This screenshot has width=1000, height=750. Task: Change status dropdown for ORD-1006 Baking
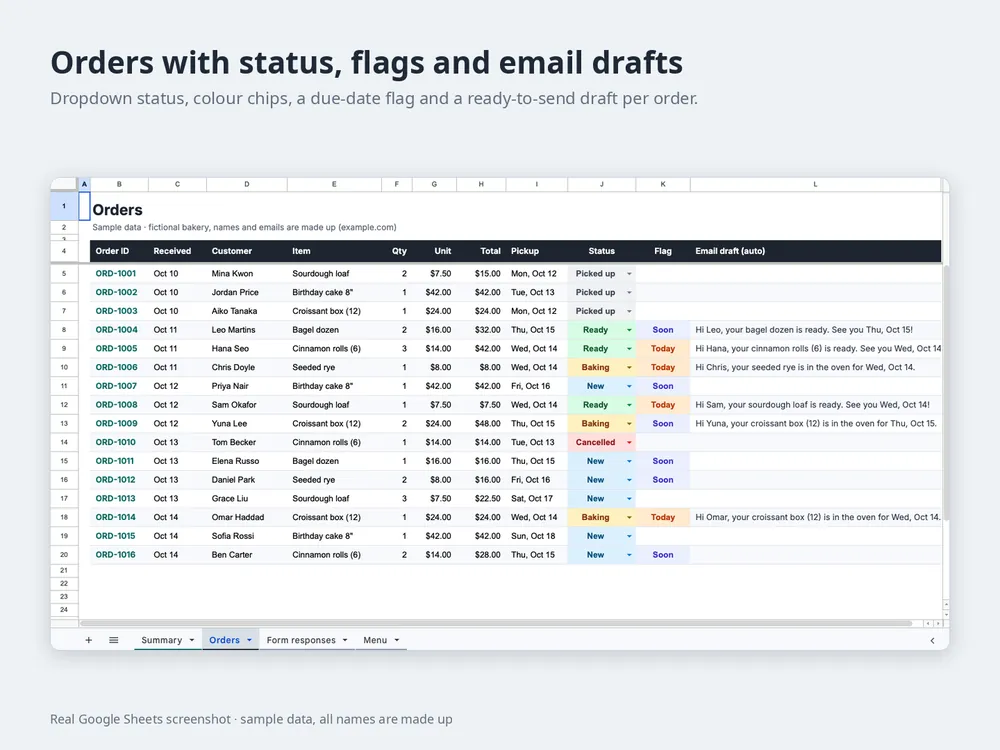pyautogui.click(x=629, y=367)
